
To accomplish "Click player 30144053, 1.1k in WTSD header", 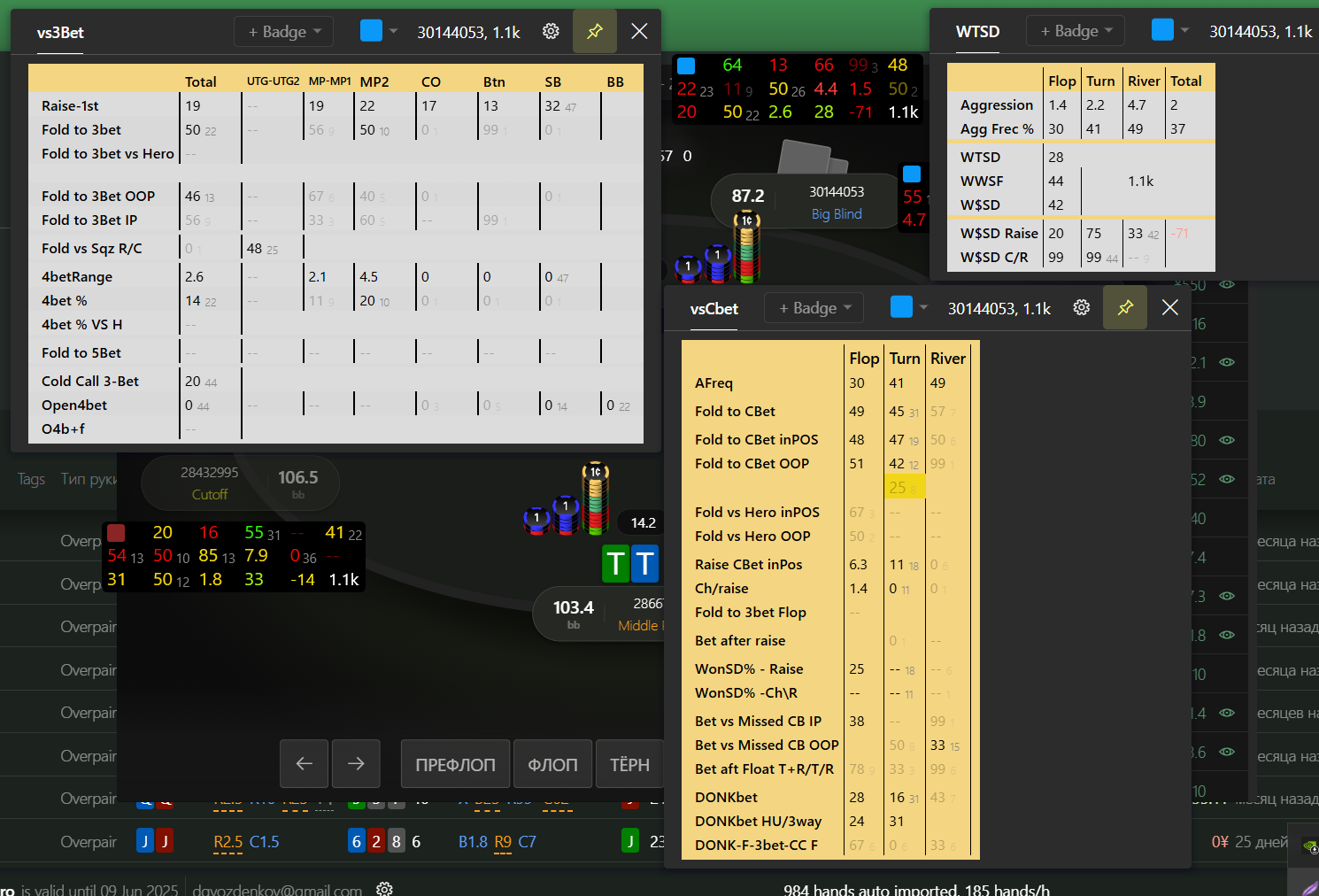I will coord(1261,32).
